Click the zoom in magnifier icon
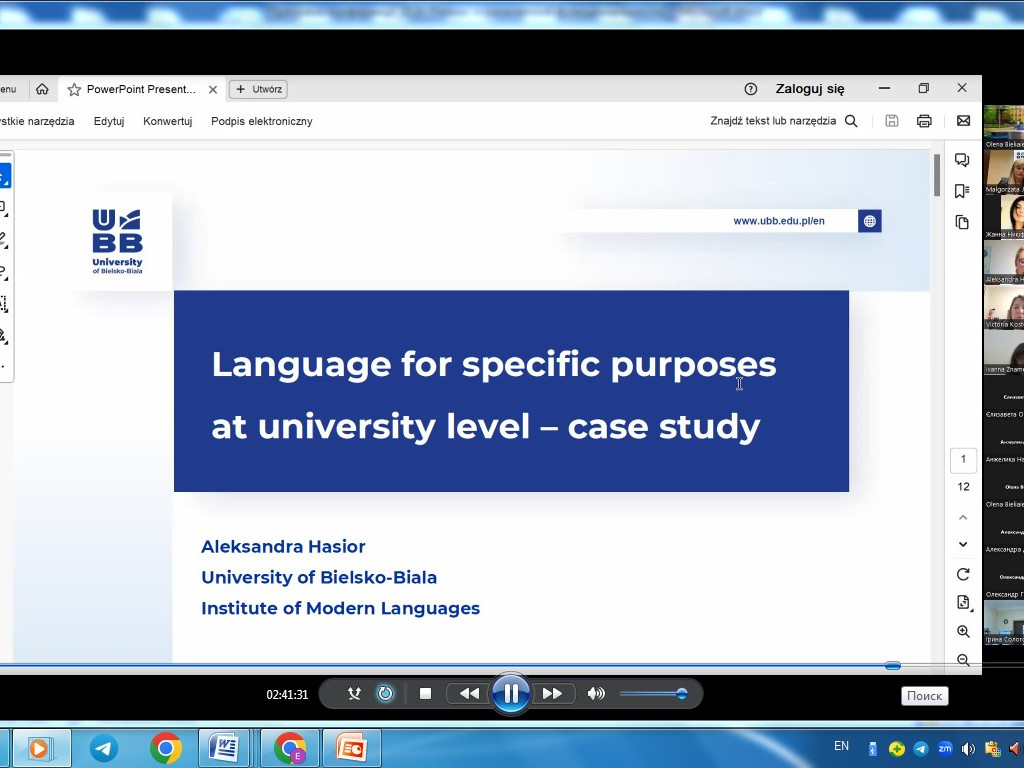The image size is (1024, 768). point(963,631)
